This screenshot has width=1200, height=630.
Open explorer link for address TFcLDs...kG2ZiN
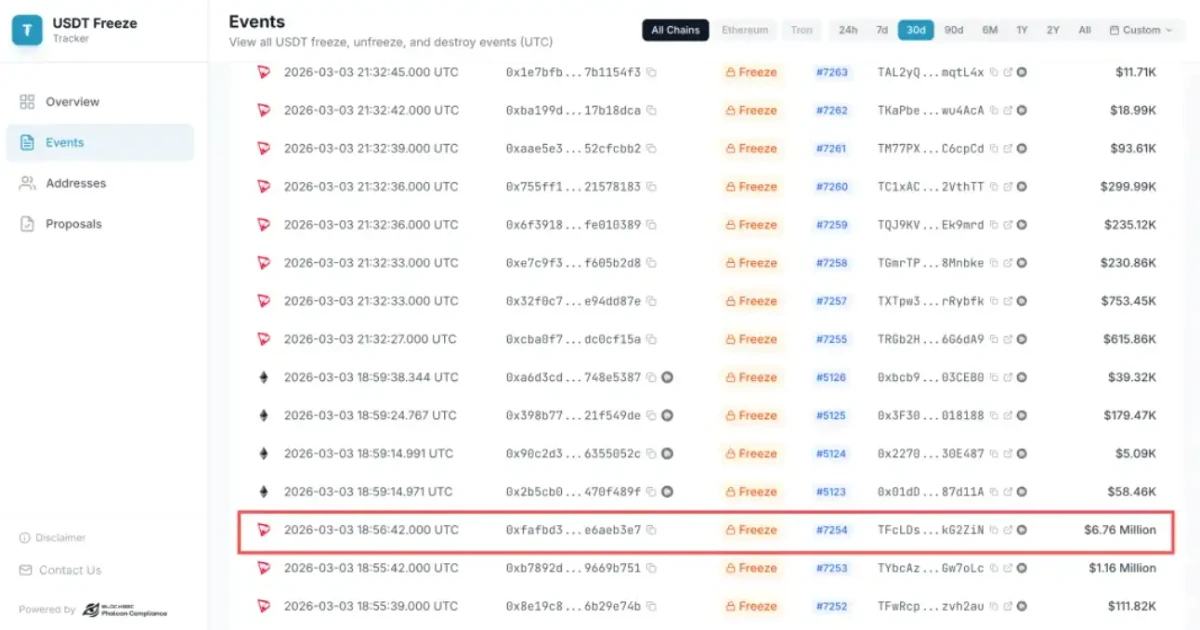tap(1007, 530)
